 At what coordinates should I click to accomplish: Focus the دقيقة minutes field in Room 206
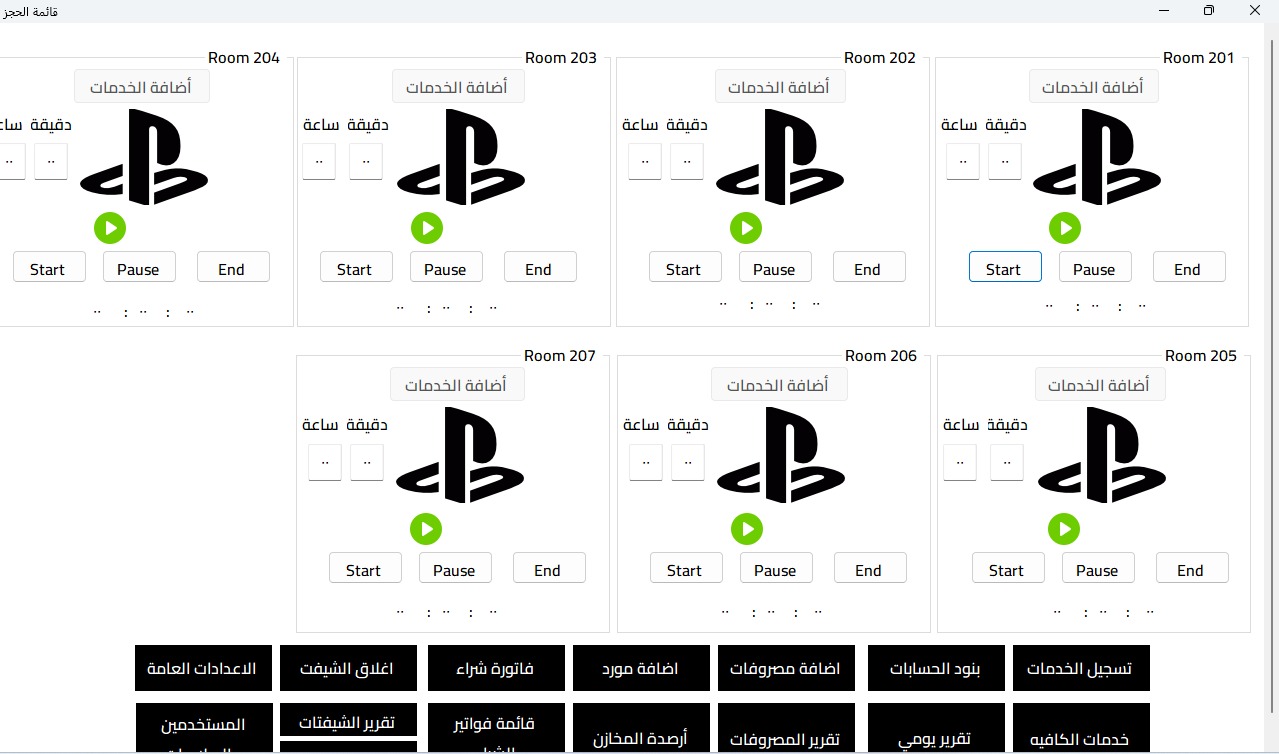pos(688,462)
